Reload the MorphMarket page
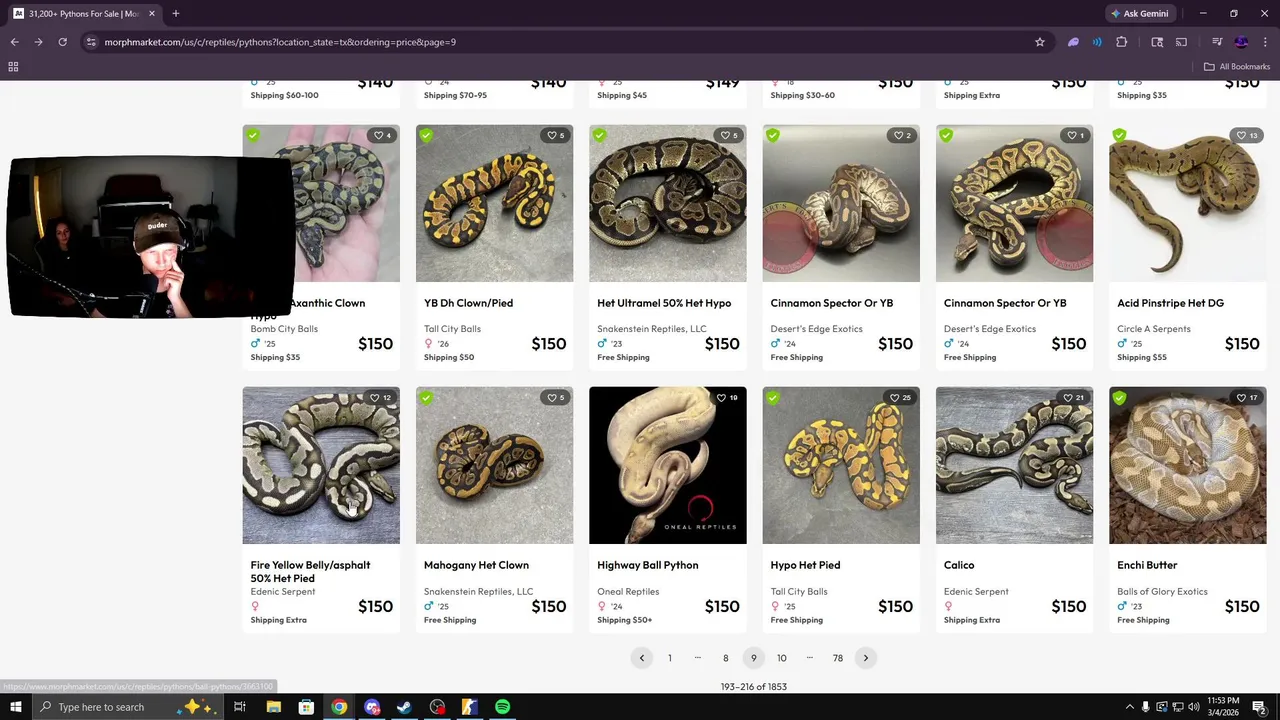The height and width of the screenshot is (720, 1280). (62, 42)
